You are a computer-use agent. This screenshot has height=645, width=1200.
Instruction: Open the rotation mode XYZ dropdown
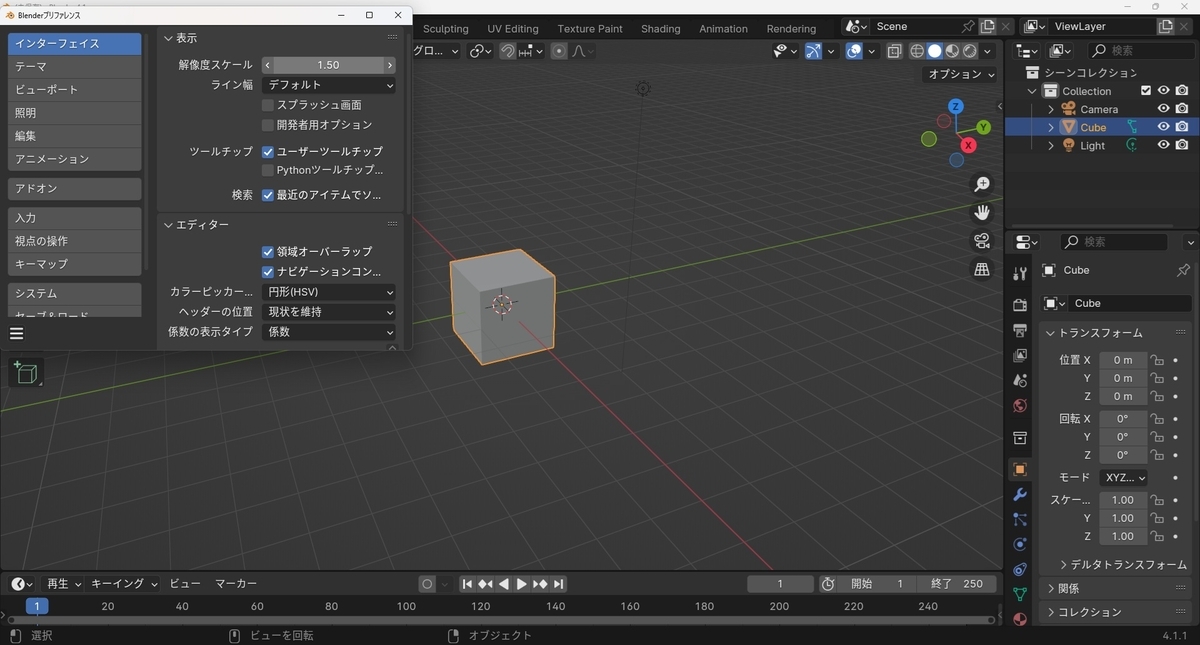coord(1124,478)
